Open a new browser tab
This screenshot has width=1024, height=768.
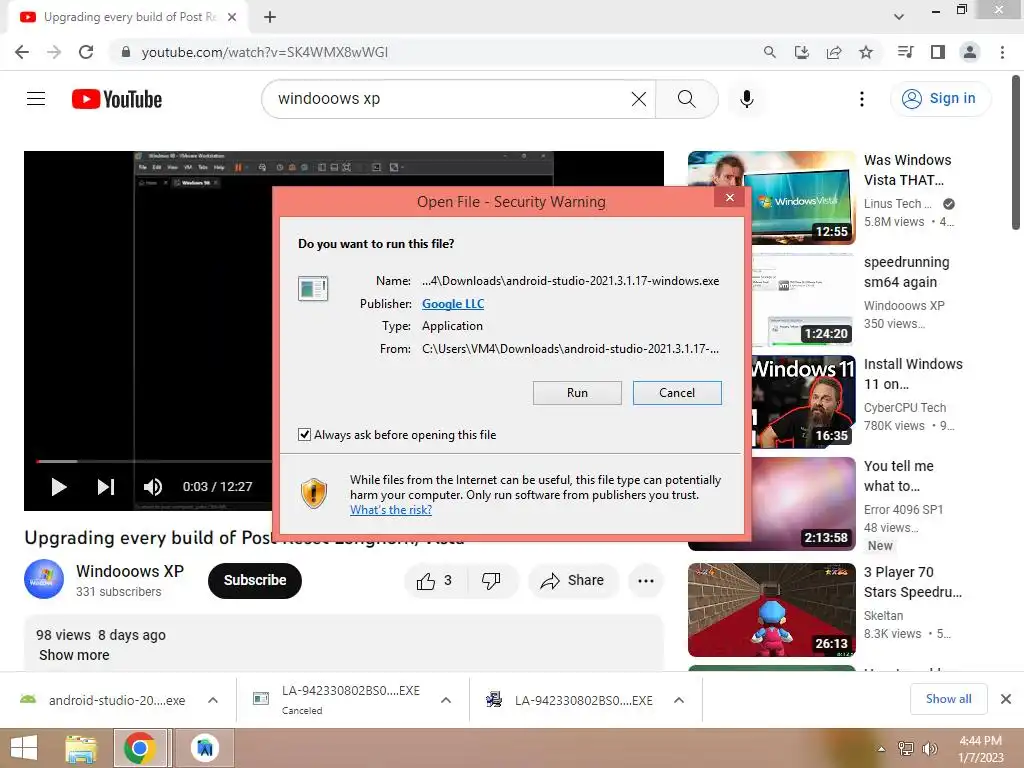(x=270, y=17)
